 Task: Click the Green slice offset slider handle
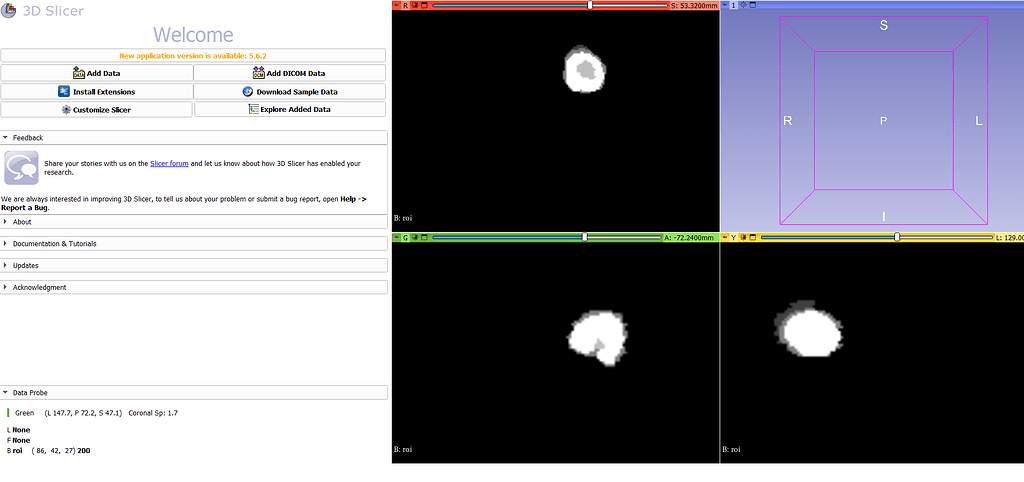pos(584,237)
